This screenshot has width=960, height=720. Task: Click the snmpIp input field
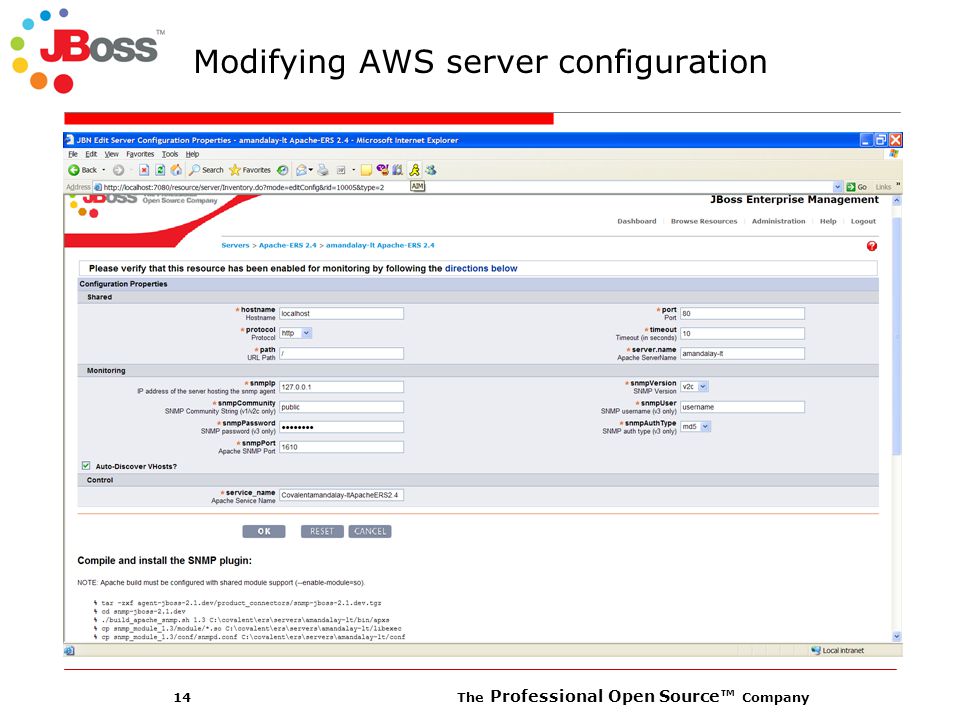tap(342, 387)
